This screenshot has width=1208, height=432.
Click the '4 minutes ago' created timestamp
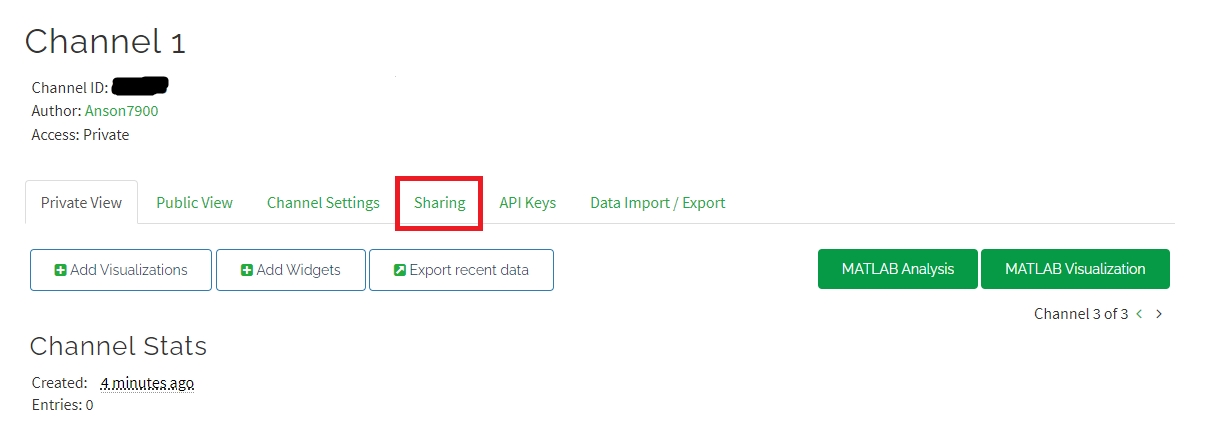147,383
